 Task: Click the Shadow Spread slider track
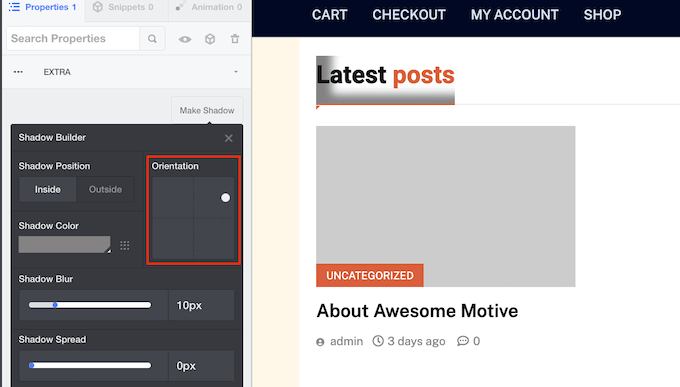[x=90, y=365]
